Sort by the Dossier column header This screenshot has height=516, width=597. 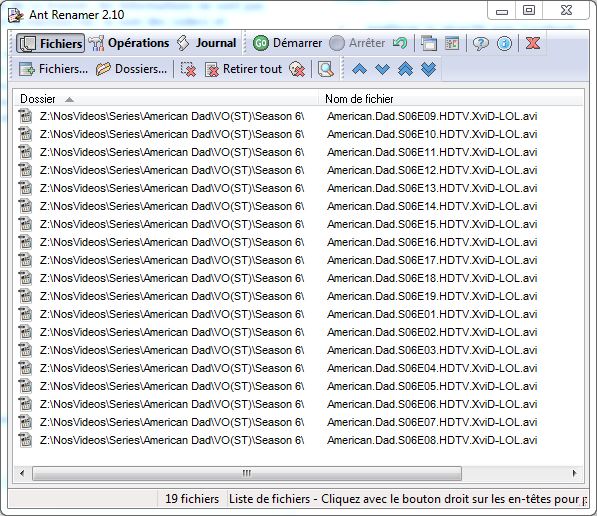[166, 99]
